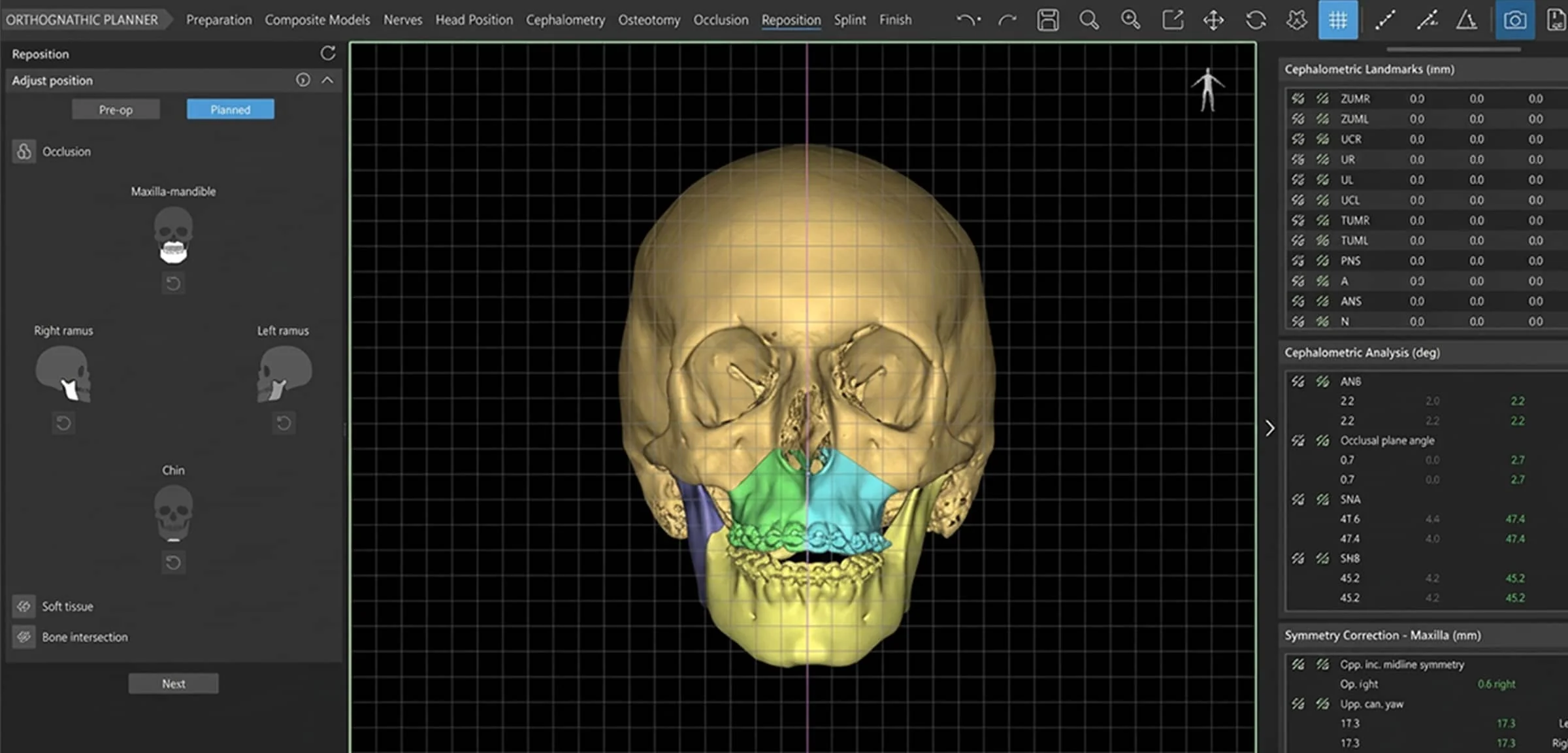Activate the pan/move arrows tool
1568x753 pixels.
1213,20
